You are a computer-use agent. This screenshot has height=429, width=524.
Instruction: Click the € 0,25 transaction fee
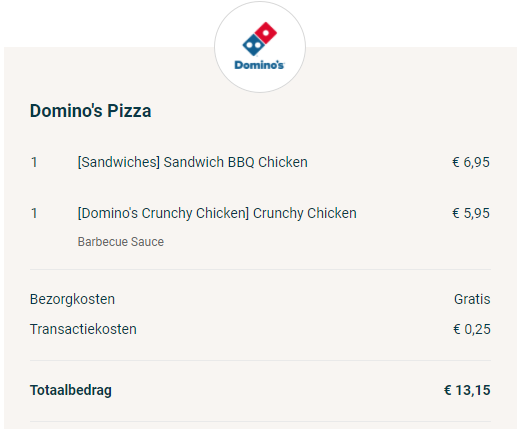(472, 329)
